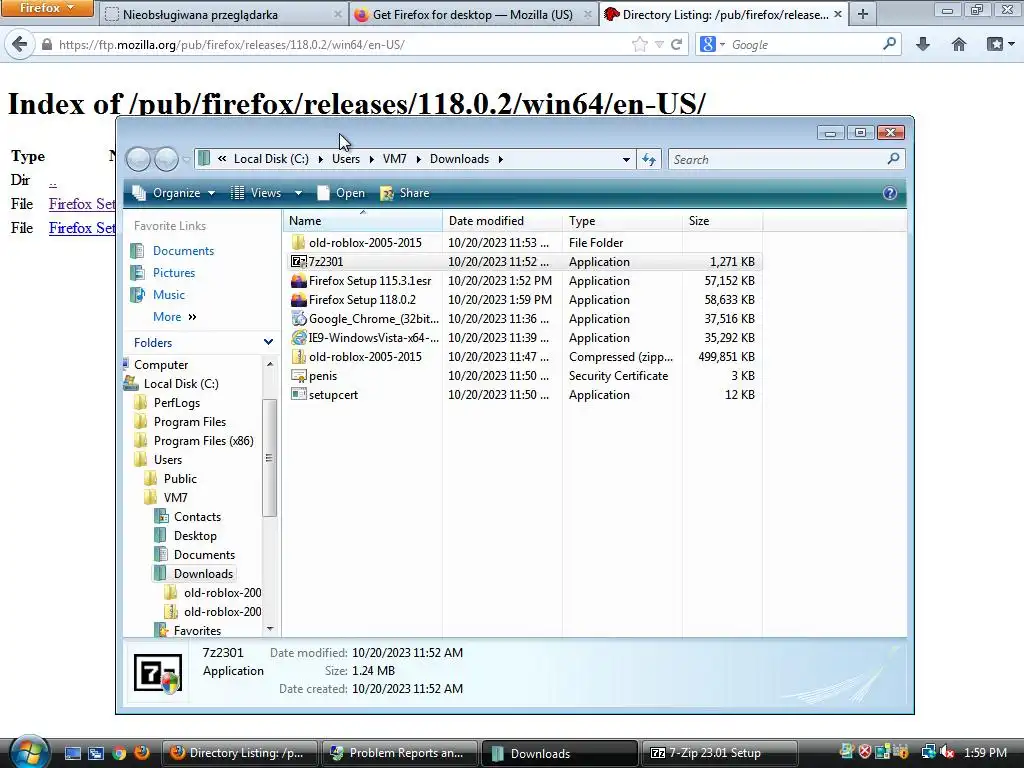Launch Firefox from the quick launch bar
Viewport: 1024px width, 768px height.
pyautogui.click(x=141, y=753)
